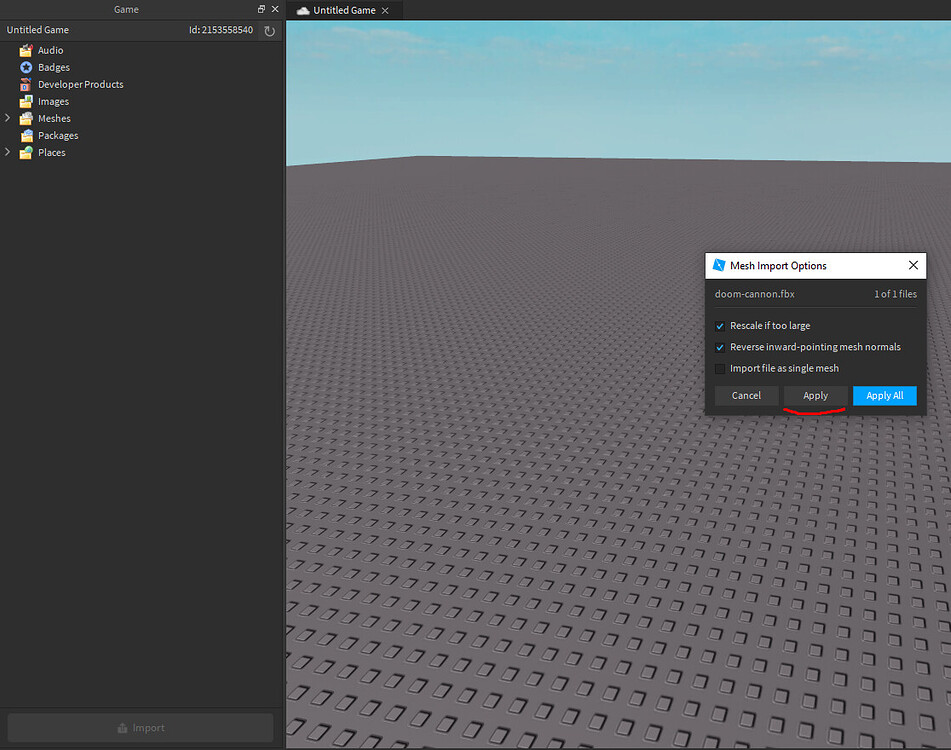The width and height of the screenshot is (951, 750).
Task: Click the Untitled Game header label
Action: point(38,30)
